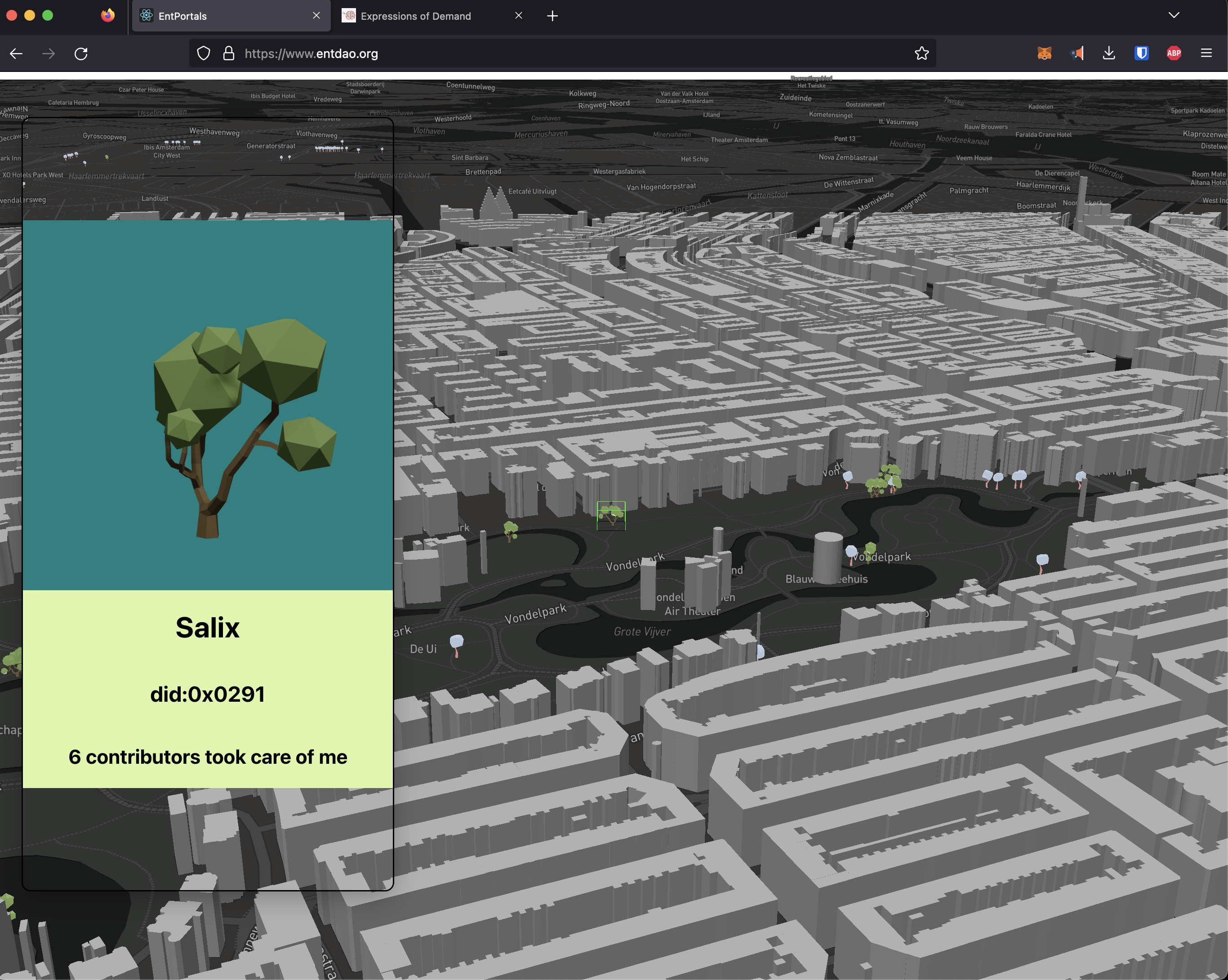
Task: Close the Expressions of Demand tab
Action: coord(518,16)
